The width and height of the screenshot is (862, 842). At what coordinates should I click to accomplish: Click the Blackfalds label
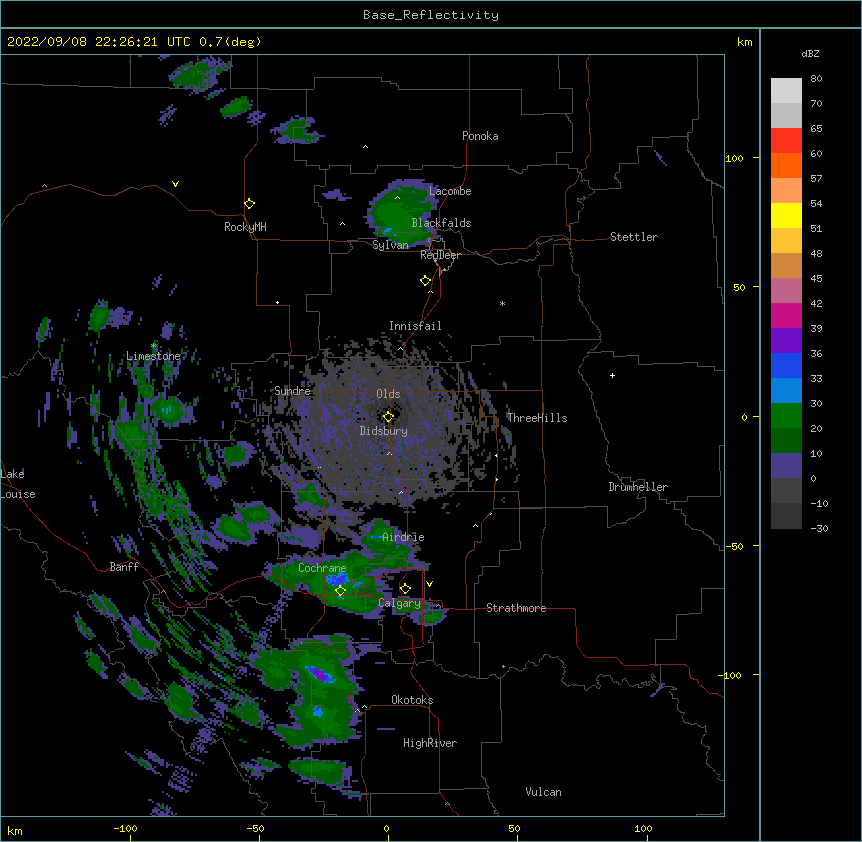click(x=441, y=223)
